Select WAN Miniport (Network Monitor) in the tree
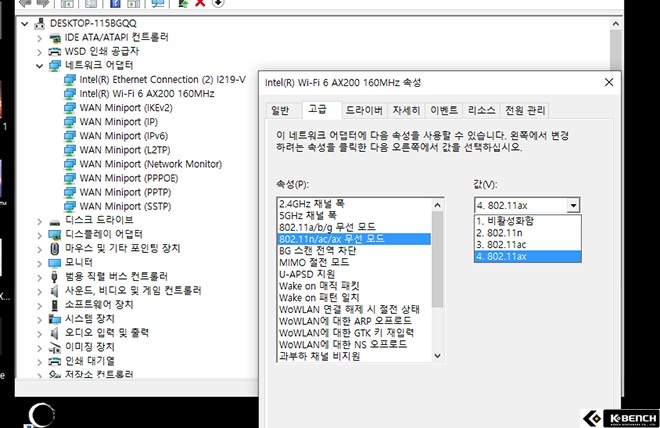Image resolution: width=660 pixels, height=428 pixels. (151, 164)
